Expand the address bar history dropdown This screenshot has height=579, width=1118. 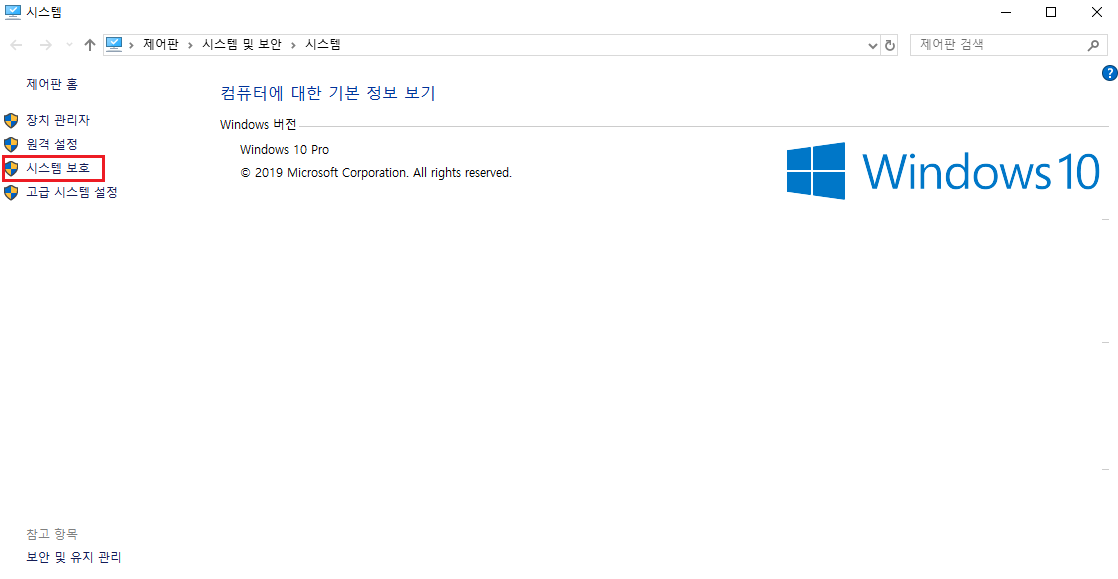click(x=873, y=45)
